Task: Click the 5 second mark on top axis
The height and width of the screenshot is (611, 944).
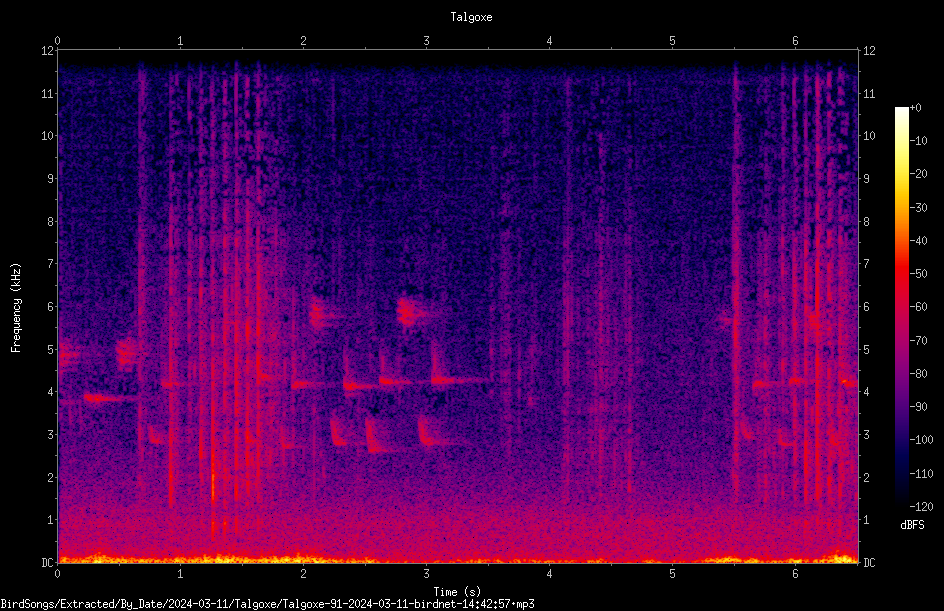Action: coord(672,41)
